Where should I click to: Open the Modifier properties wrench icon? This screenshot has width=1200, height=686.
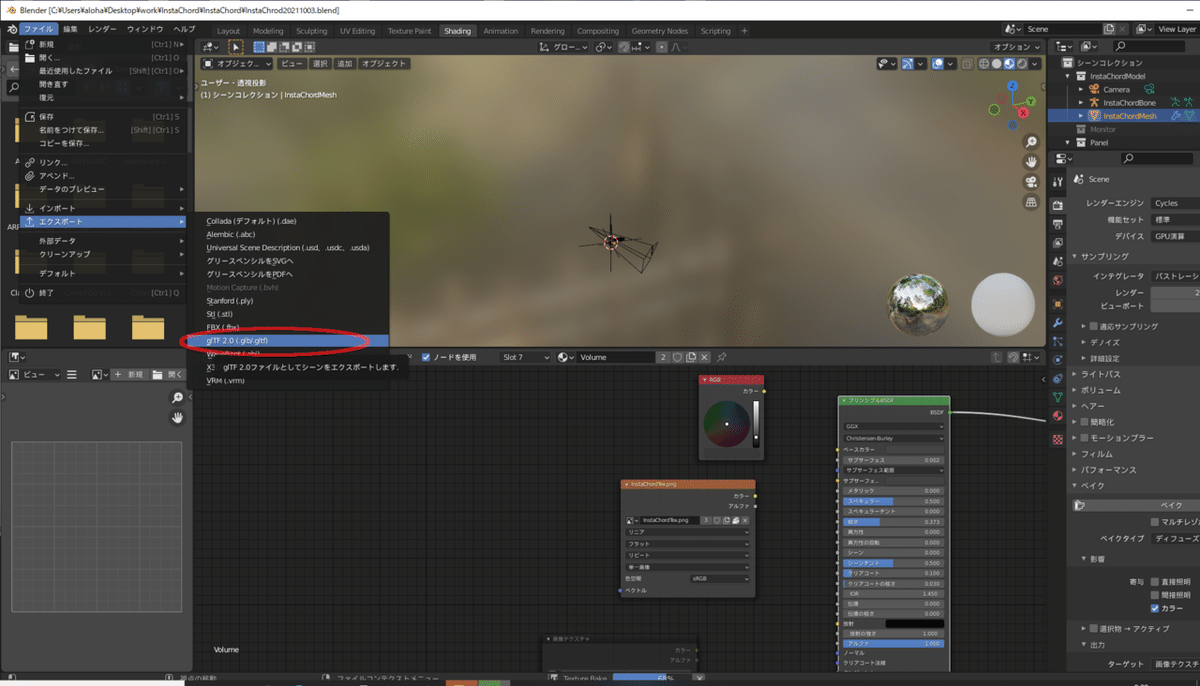(x=1058, y=321)
